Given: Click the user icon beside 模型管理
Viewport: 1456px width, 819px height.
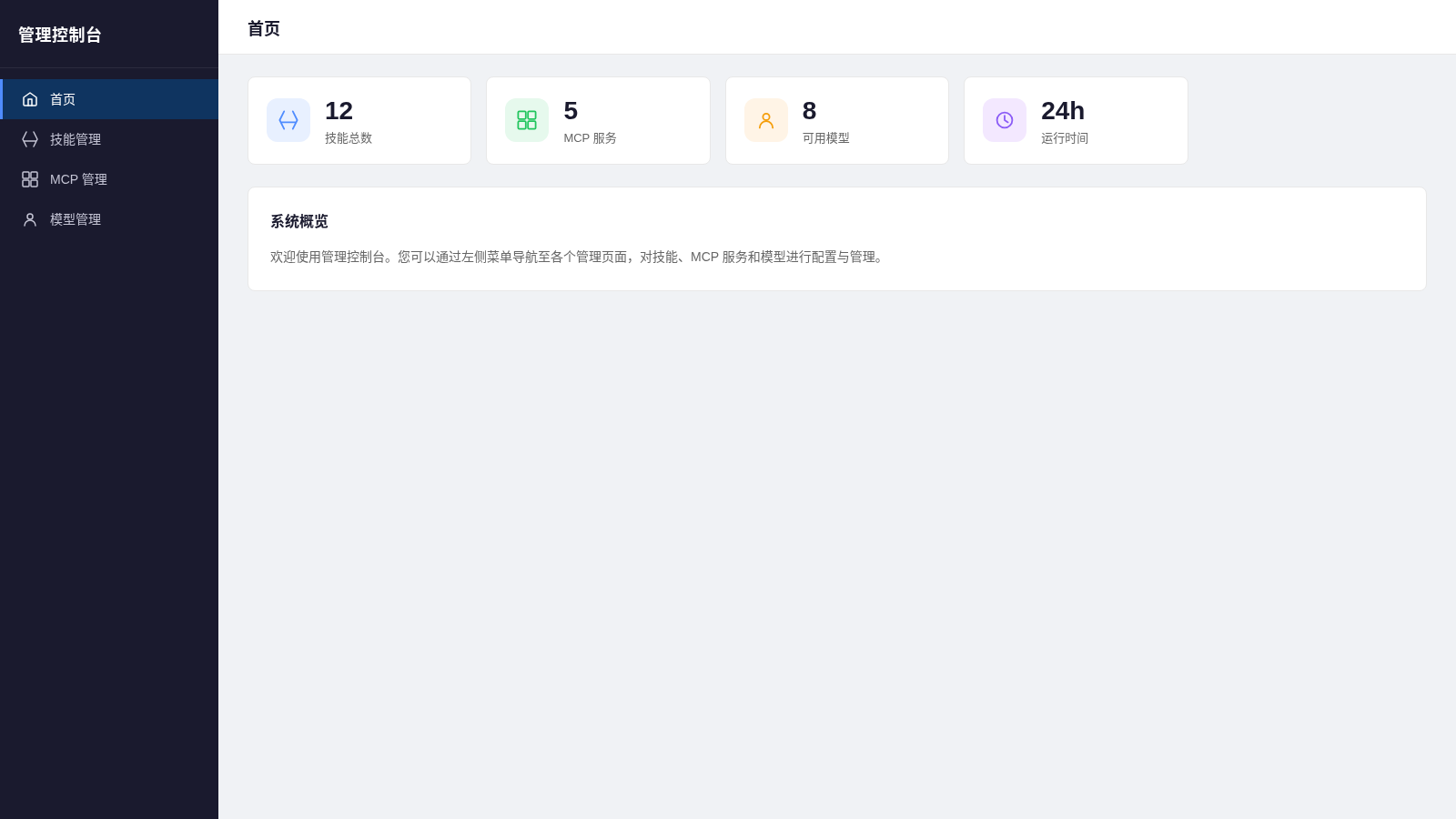Looking at the screenshot, I should coord(30,219).
